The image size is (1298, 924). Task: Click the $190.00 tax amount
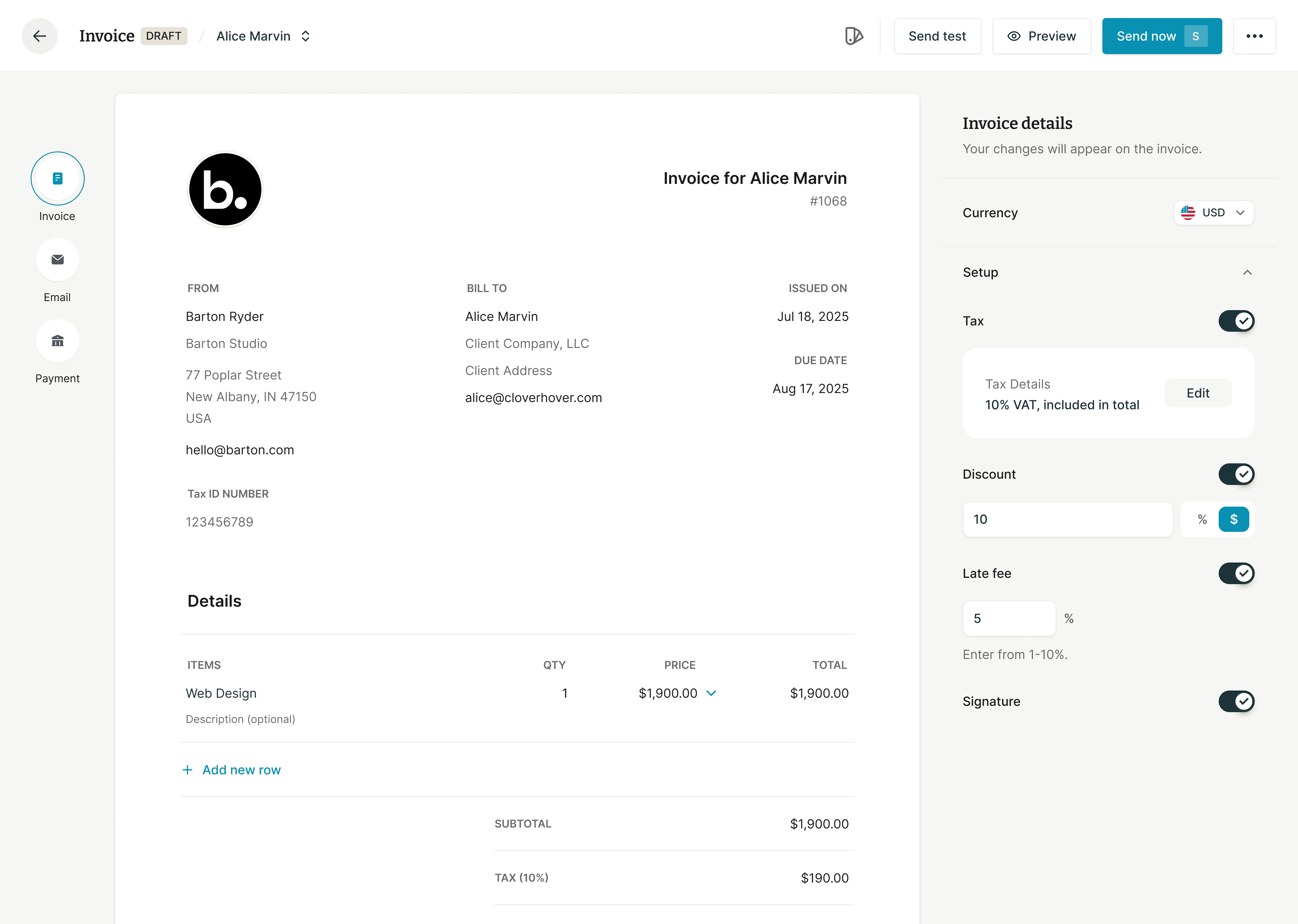(825, 878)
